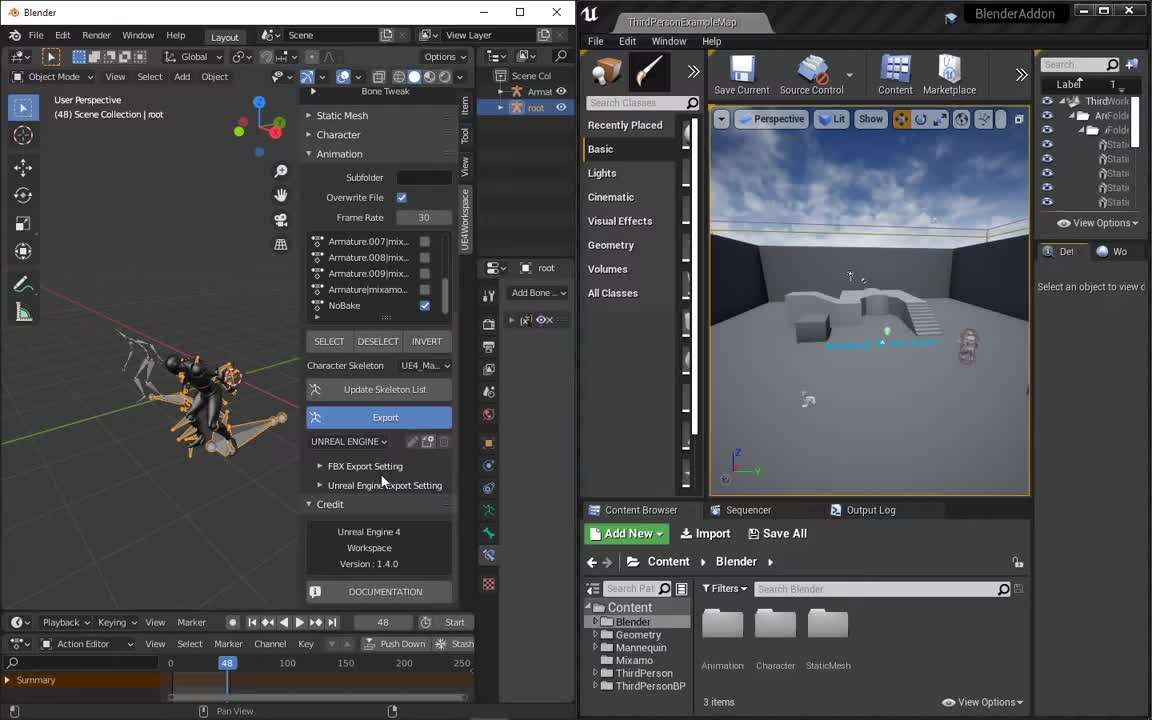Open the Unreal Marketplace
This screenshot has width=1152, height=720.
tap(948, 70)
